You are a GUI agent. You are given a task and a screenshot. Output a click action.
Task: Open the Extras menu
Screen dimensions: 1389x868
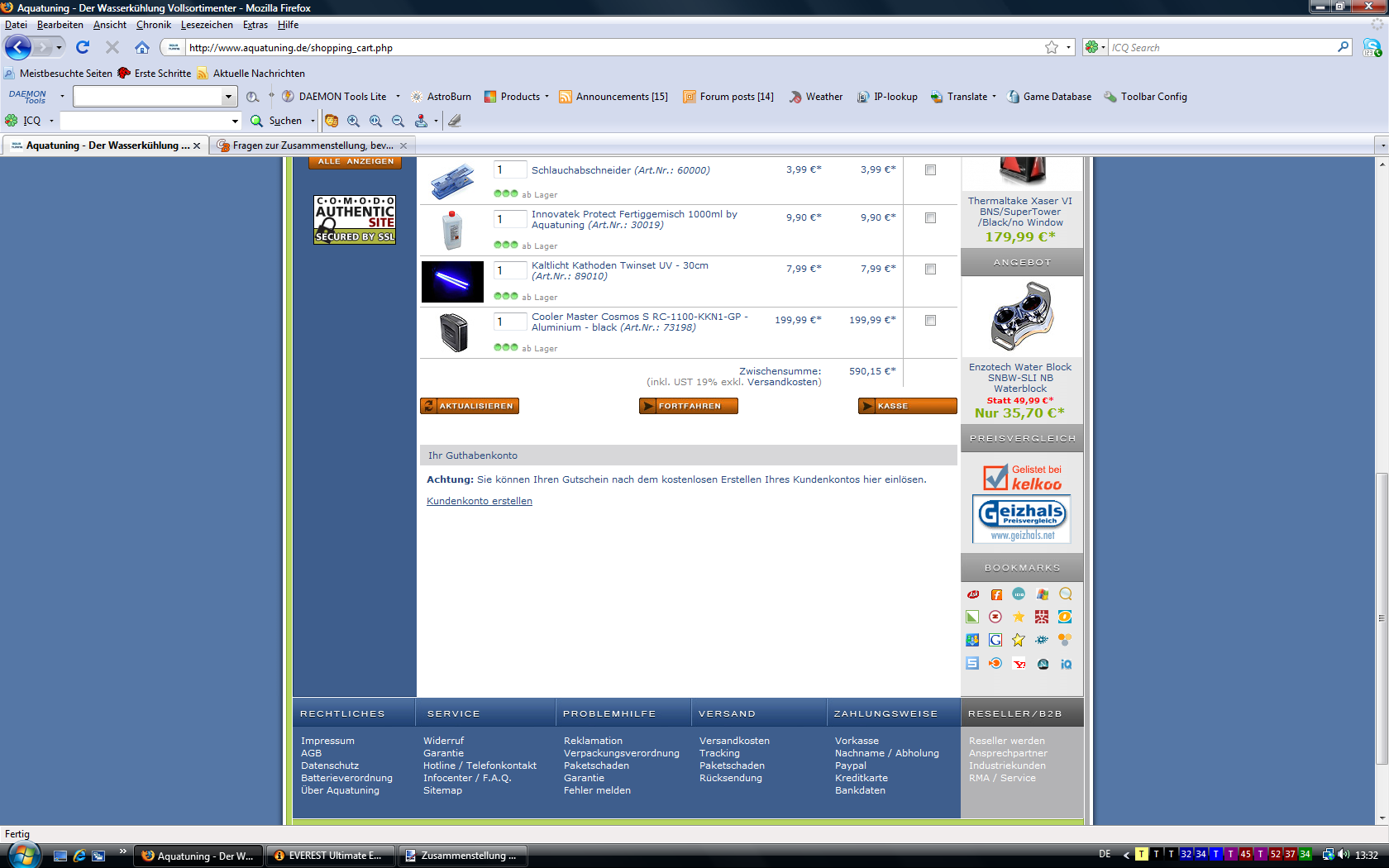(x=255, y=25)
